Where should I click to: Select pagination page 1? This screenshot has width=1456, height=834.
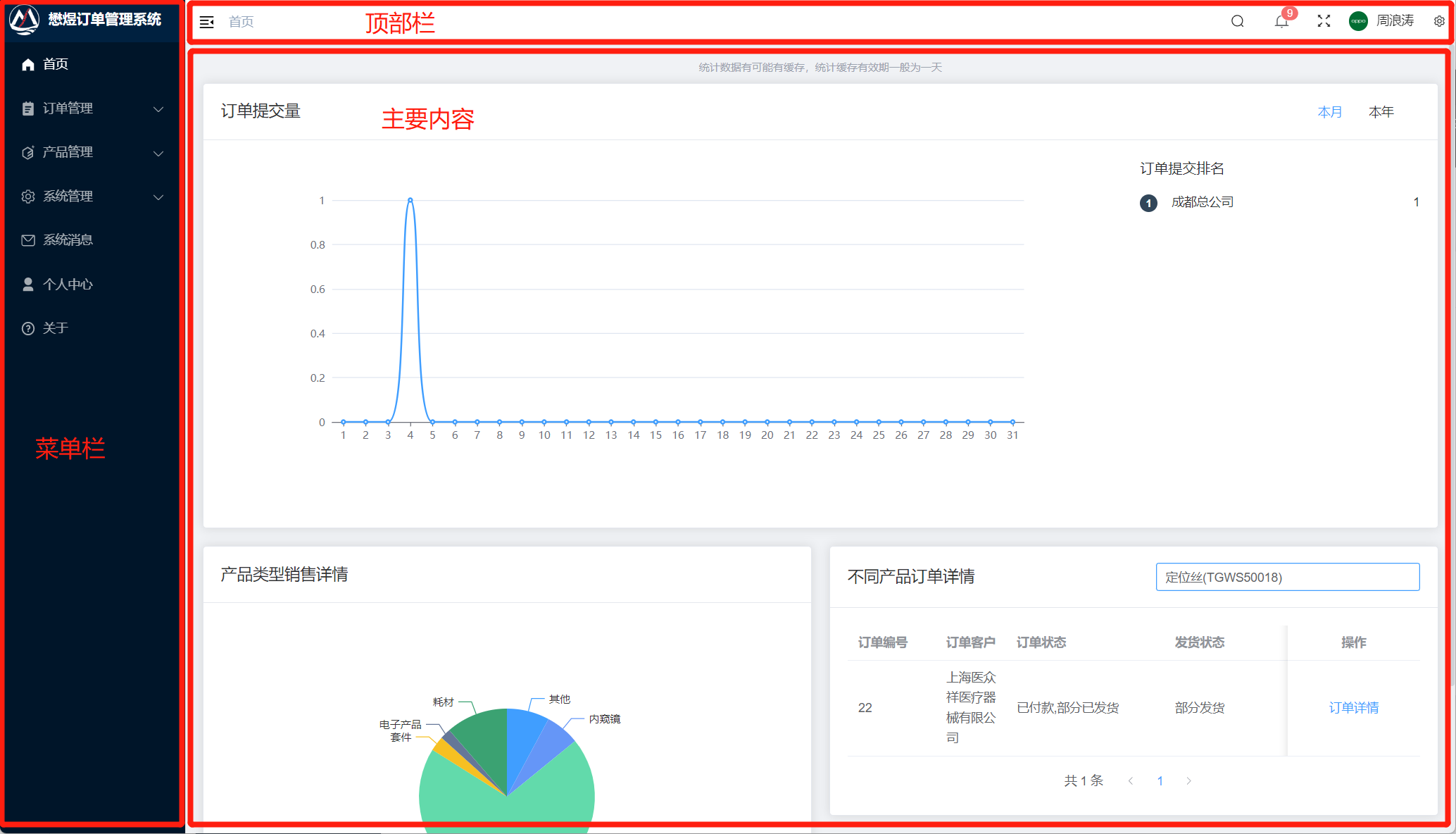click(1160, 780)
